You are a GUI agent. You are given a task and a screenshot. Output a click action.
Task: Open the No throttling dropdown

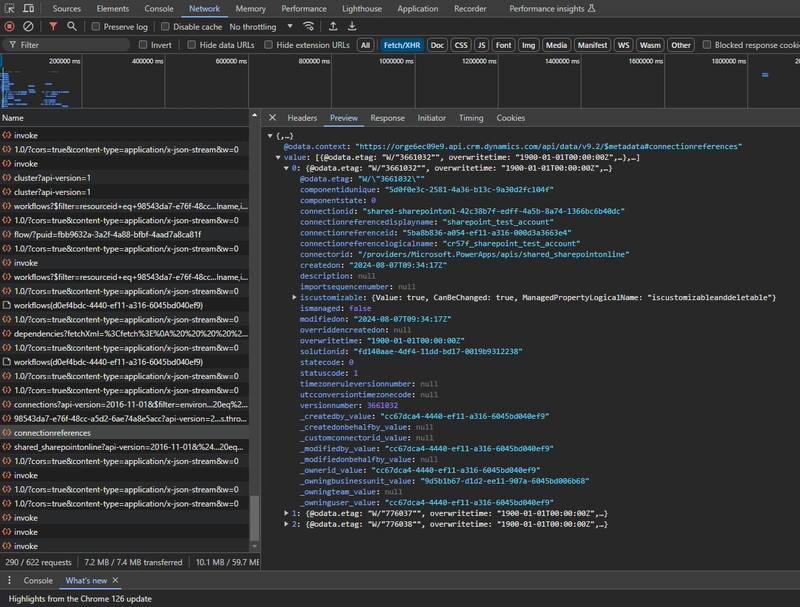[x=258, y=27]
